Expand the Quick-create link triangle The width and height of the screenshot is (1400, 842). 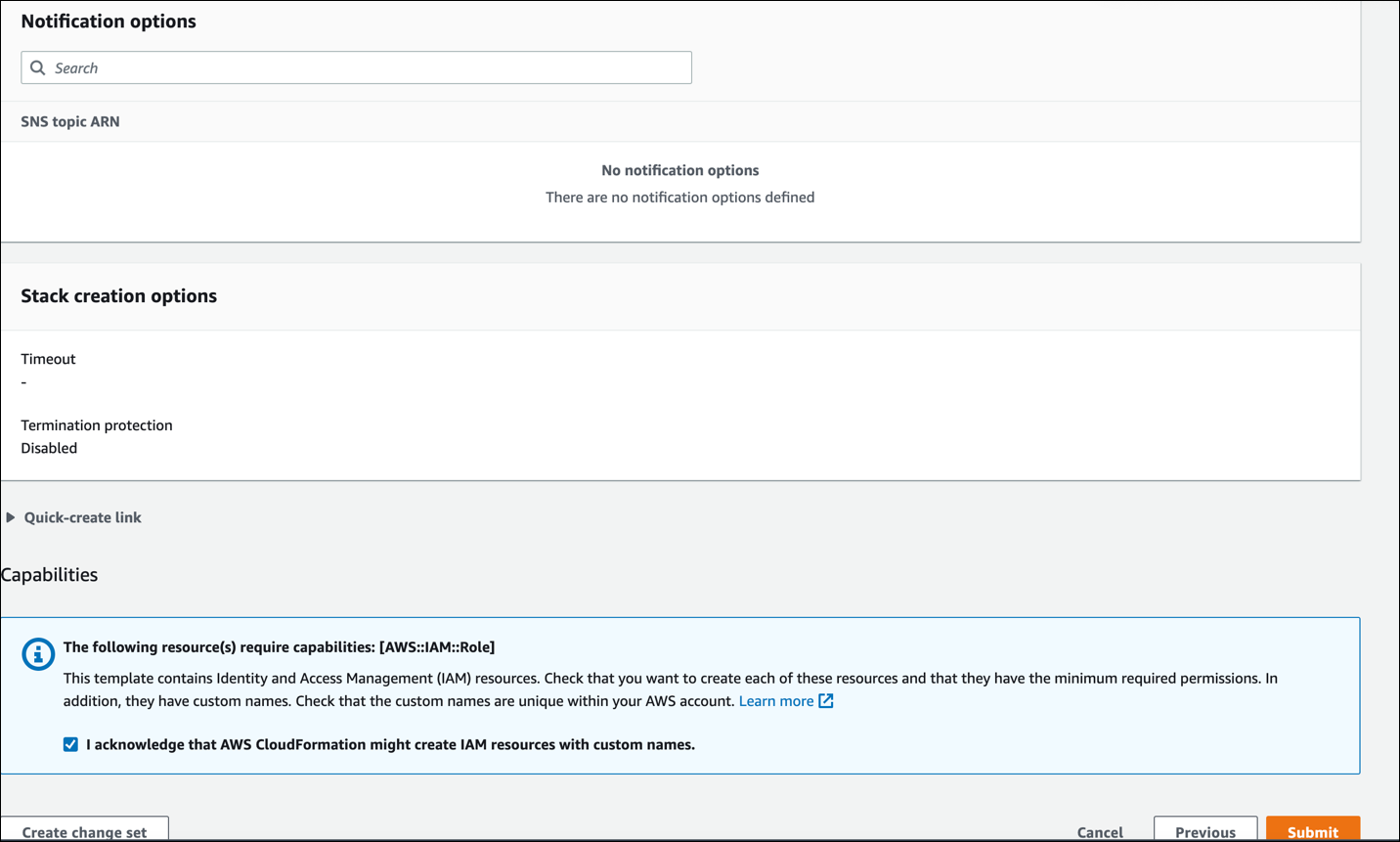point(11,517)
